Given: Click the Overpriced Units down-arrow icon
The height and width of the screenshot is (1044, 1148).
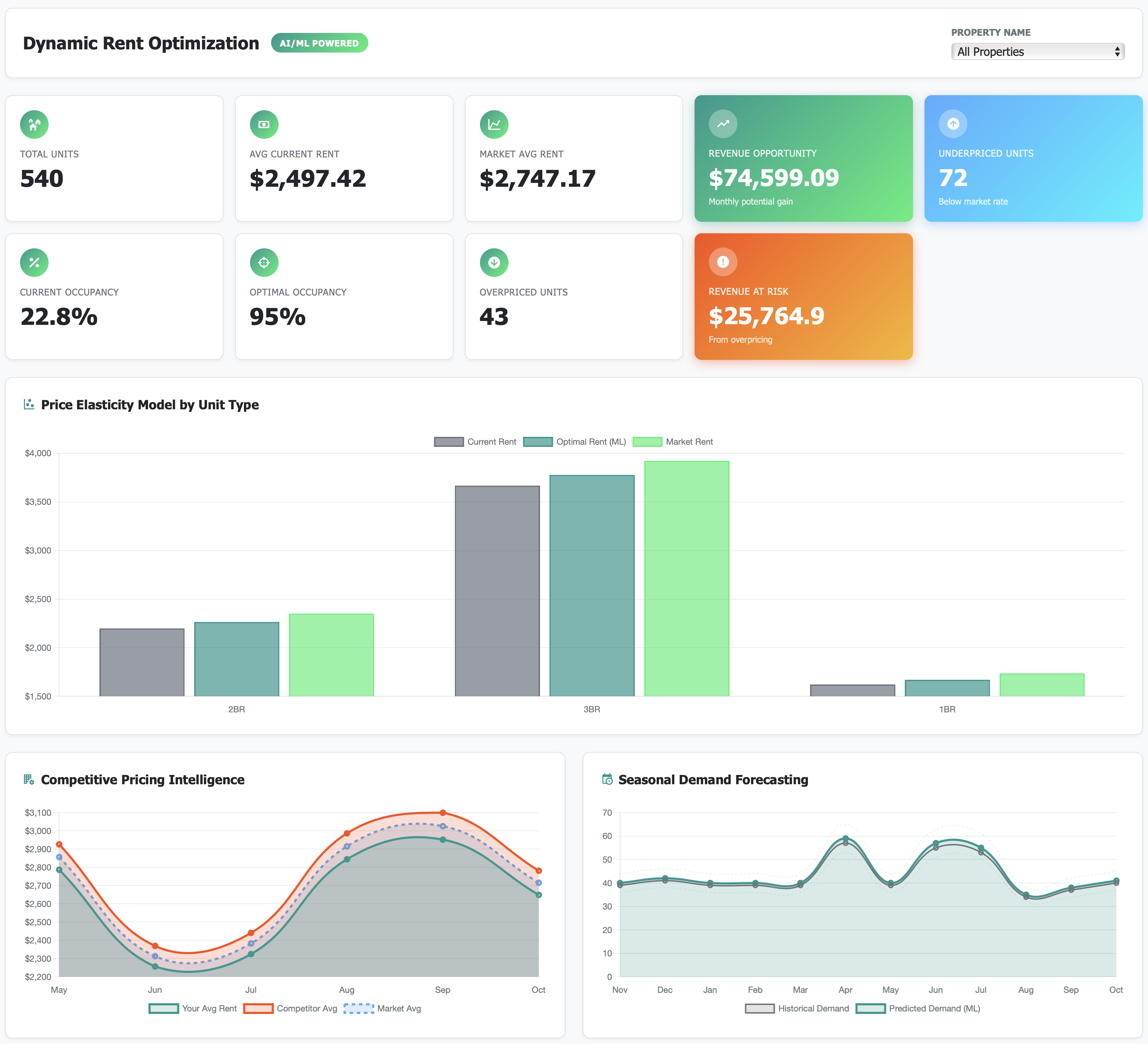Looking at the screenshot, I should 494,263.
